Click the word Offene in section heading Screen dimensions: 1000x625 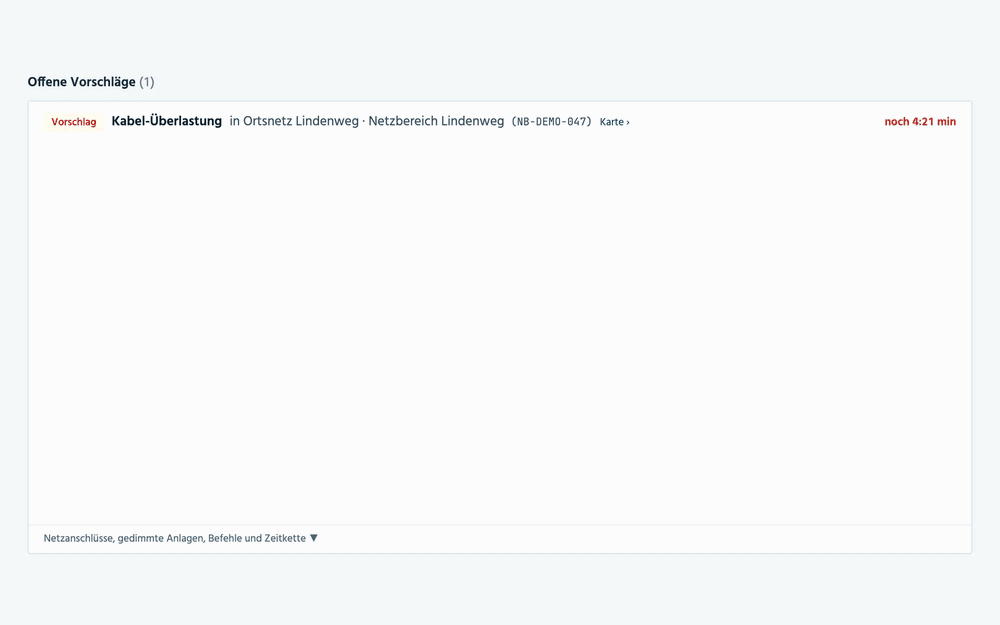(x=47, y=82)
